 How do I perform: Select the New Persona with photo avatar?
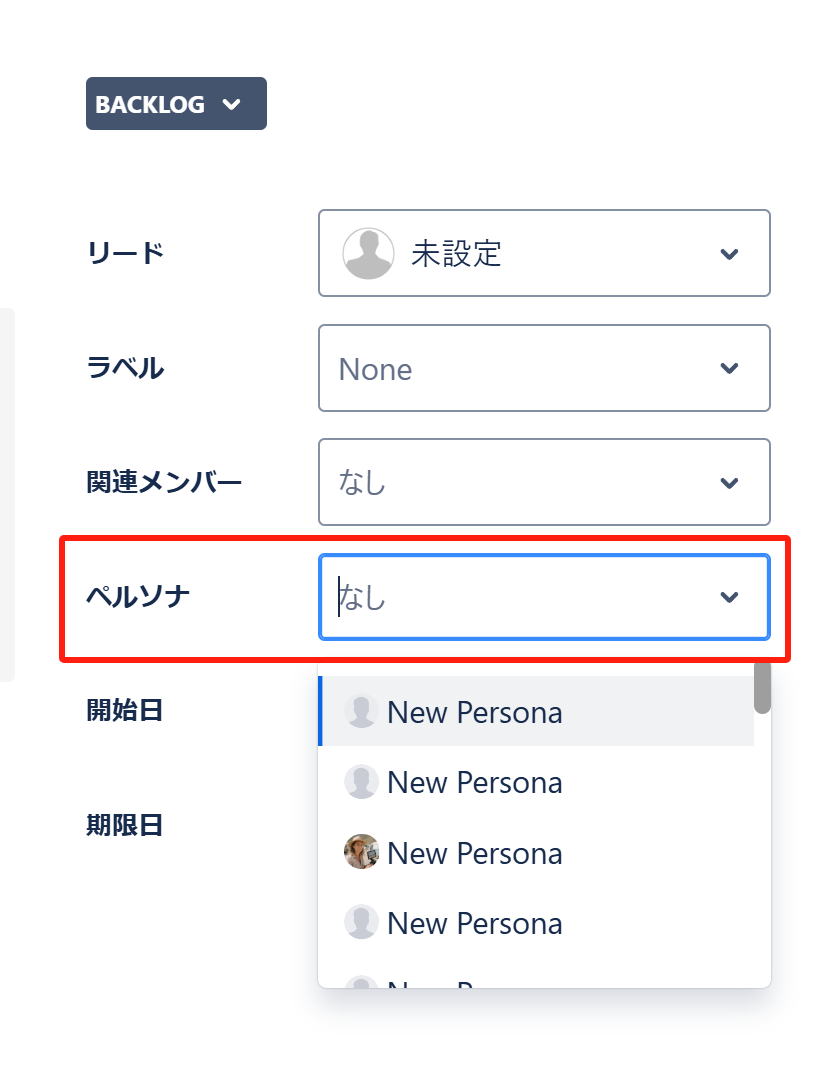(x=474, y=853)
